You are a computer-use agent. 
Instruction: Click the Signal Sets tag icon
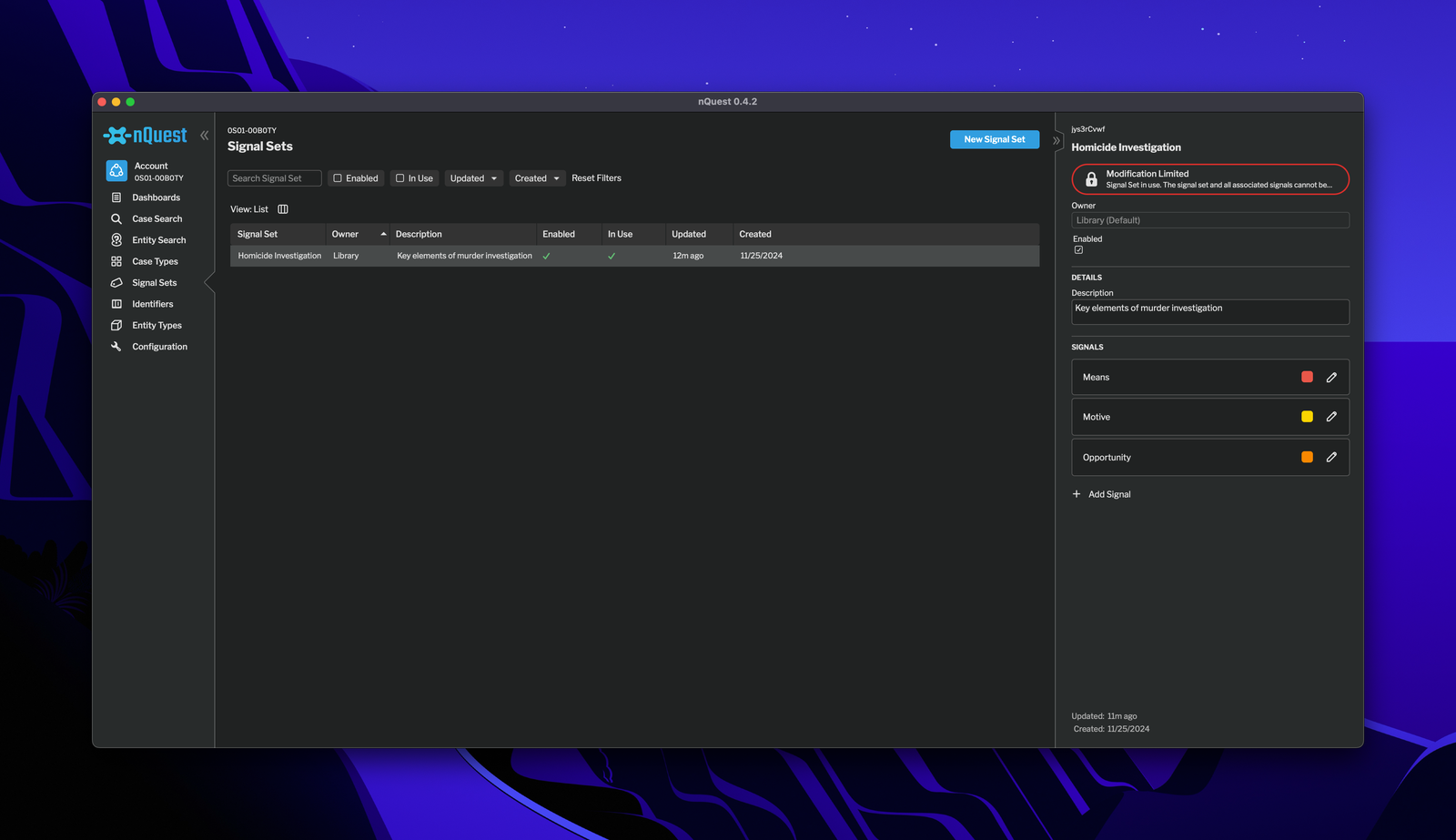click(x=116, y=283)
